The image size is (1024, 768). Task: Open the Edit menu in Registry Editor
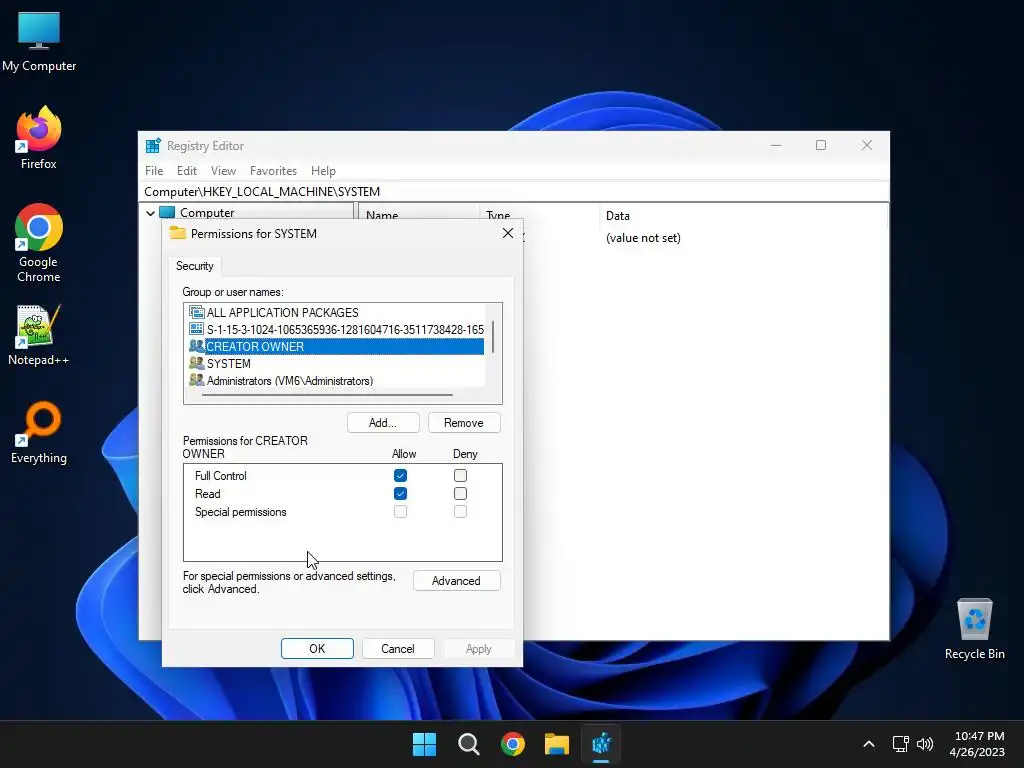[187, 170]
